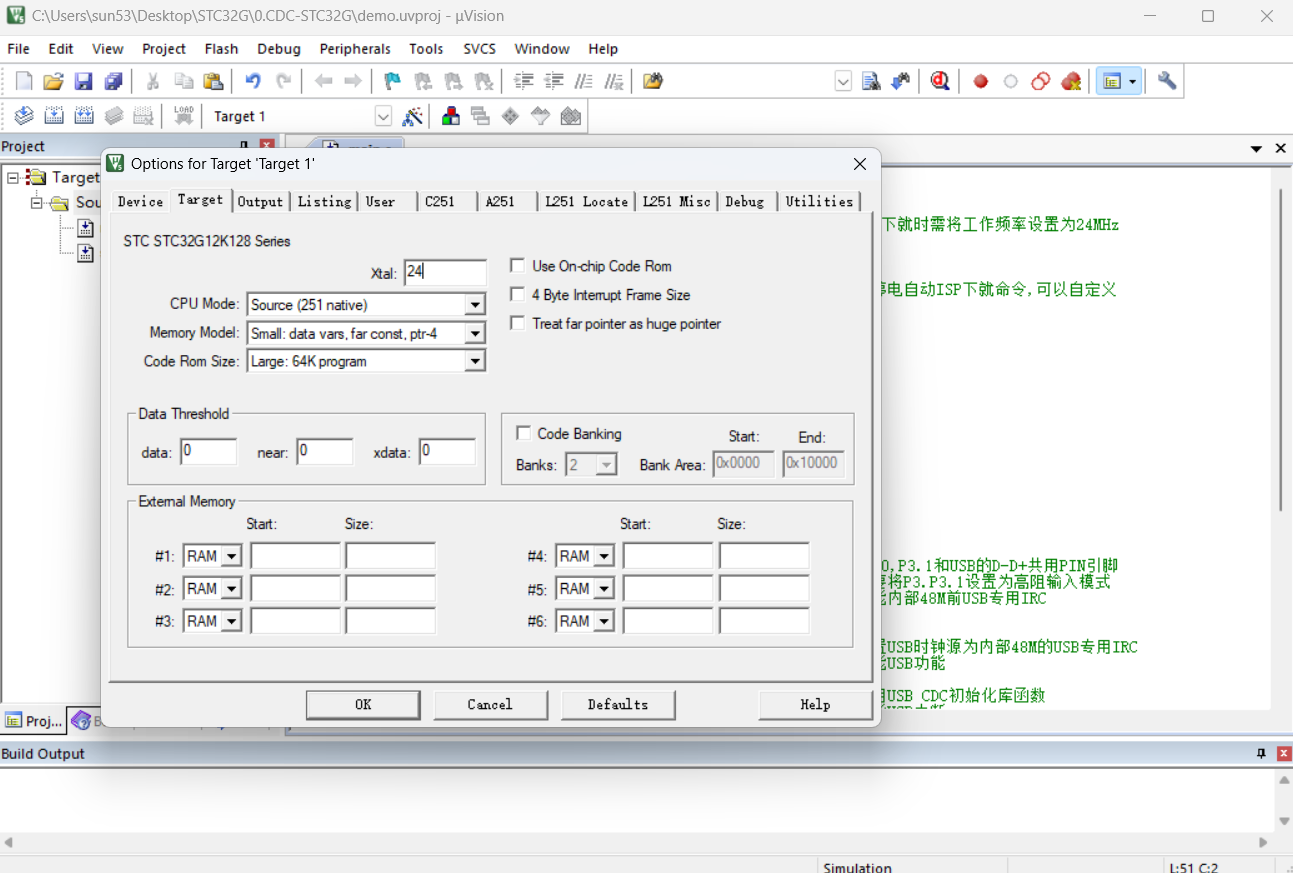Start debug session via magnifier-d icon
1293x873 pixels.
(x=940, y=82)
